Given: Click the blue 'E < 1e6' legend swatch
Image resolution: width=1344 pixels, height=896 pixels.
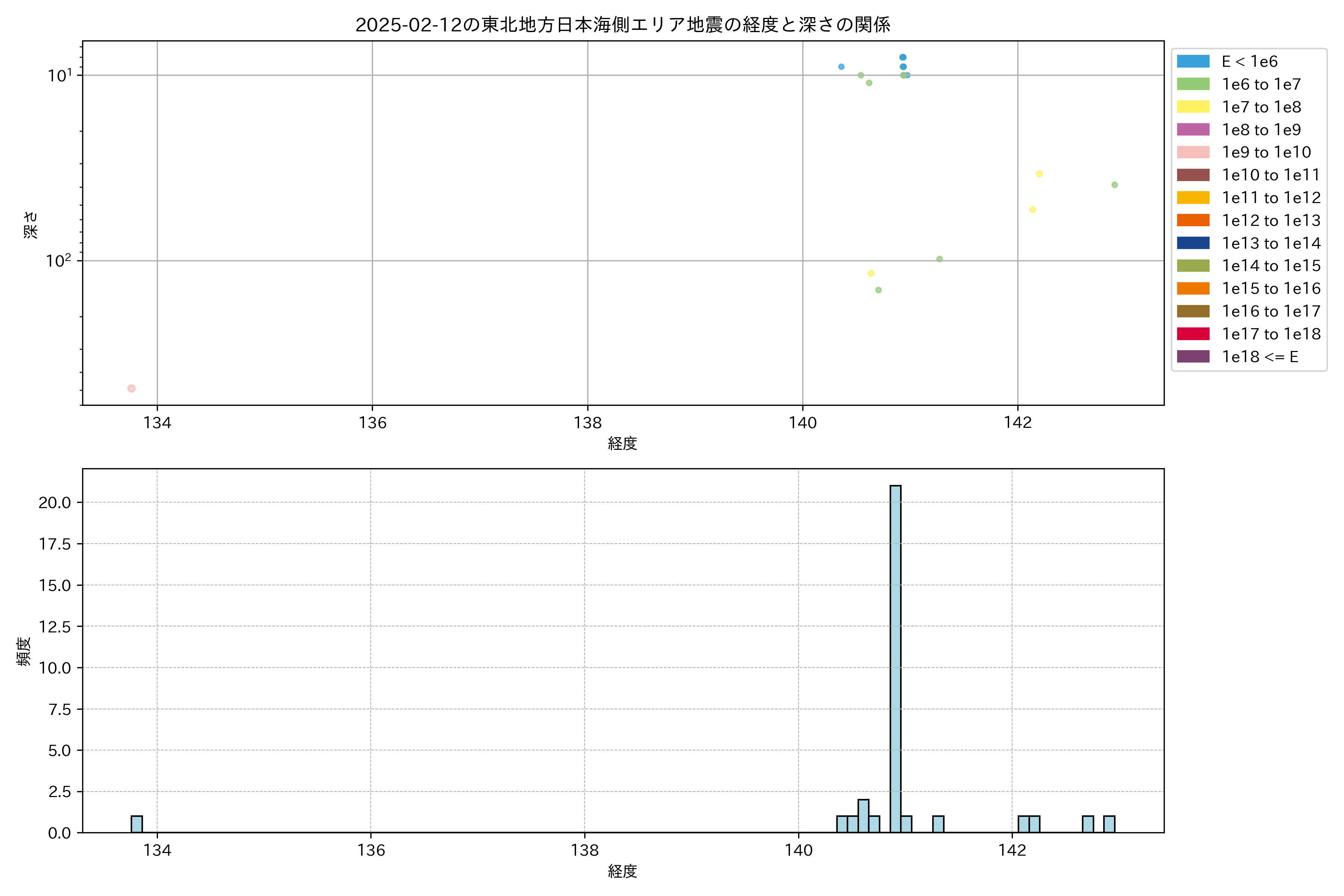Looking at the screenshot, I should pos(1193,62).
